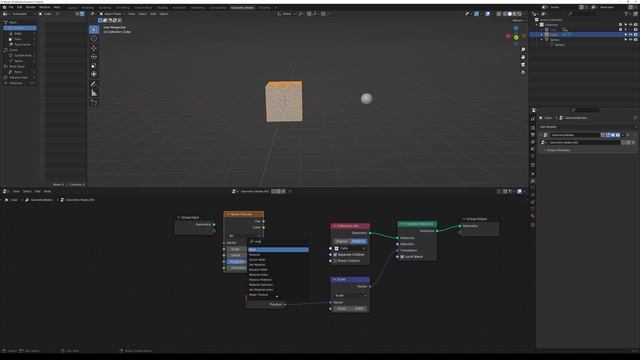
Task: Click the zoom magnifier icon in viewport
Action: coord(523,49)
